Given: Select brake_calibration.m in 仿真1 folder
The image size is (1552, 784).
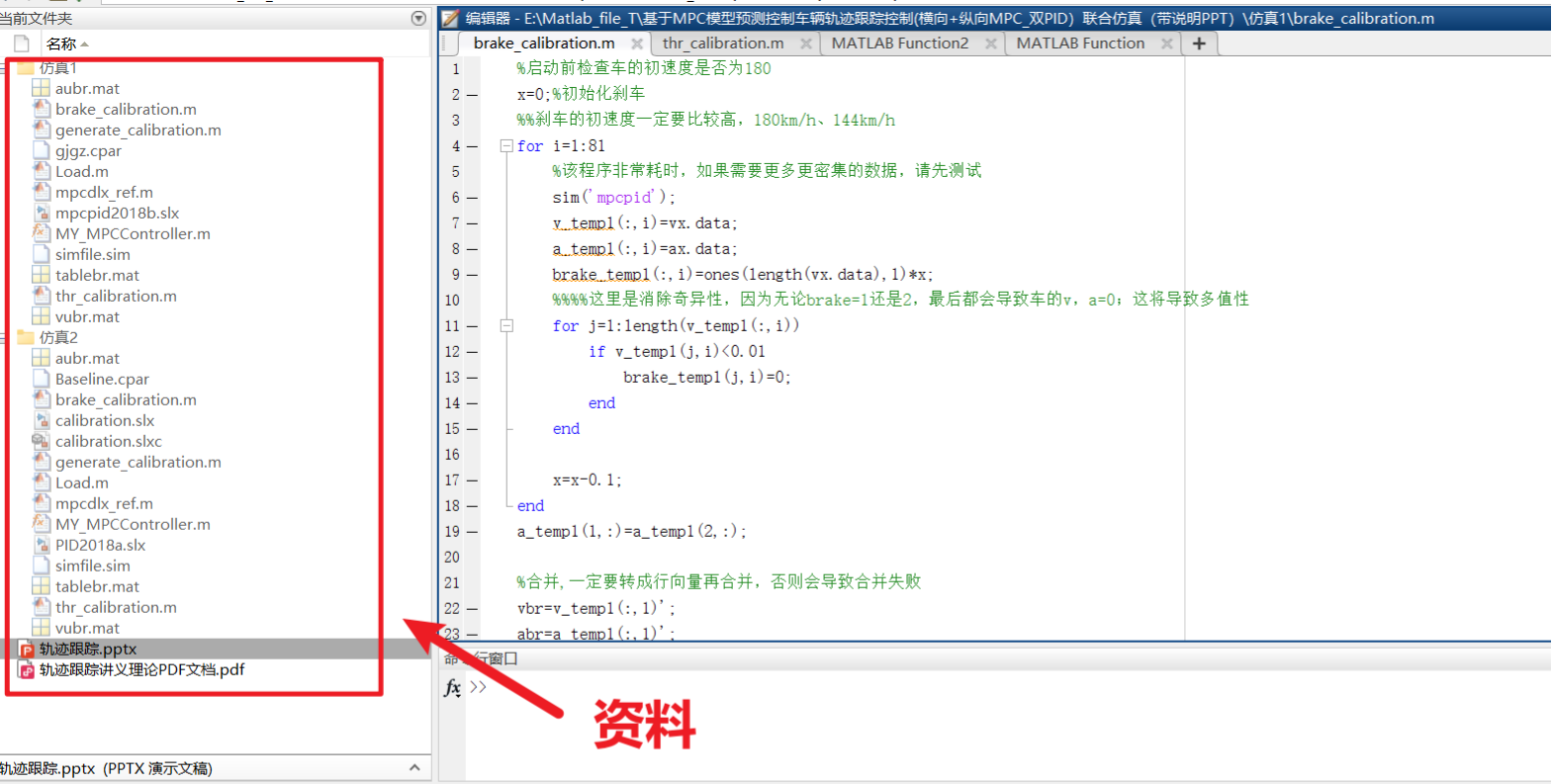Looking at the screenshot, I should [x=126, y=109].
